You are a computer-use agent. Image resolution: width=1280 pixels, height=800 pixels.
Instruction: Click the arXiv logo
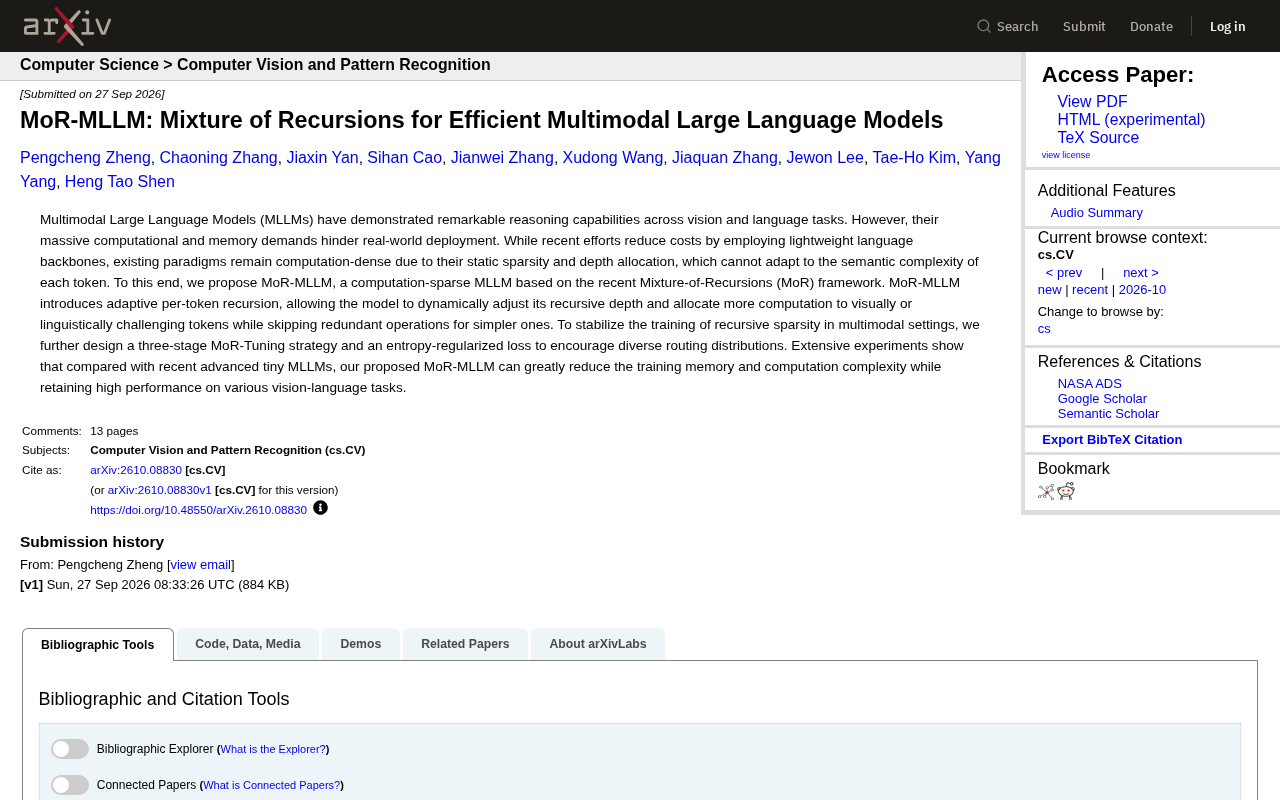pyautogui.click(x=67, y=26)
